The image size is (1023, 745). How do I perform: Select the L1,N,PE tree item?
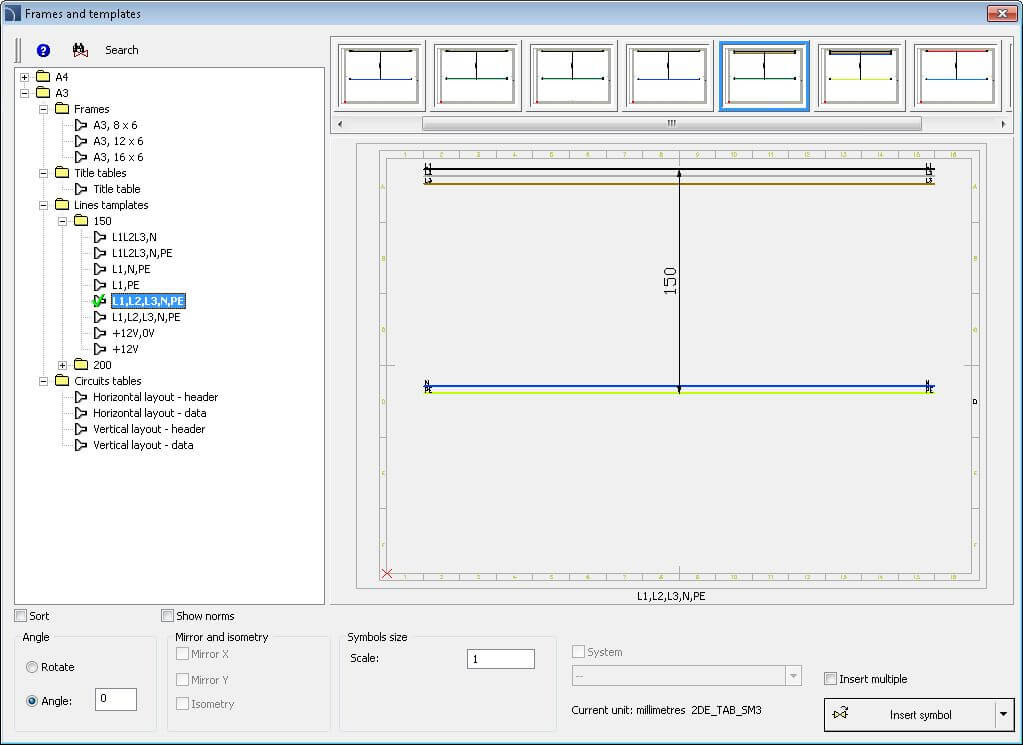click(x=131, y=269)
